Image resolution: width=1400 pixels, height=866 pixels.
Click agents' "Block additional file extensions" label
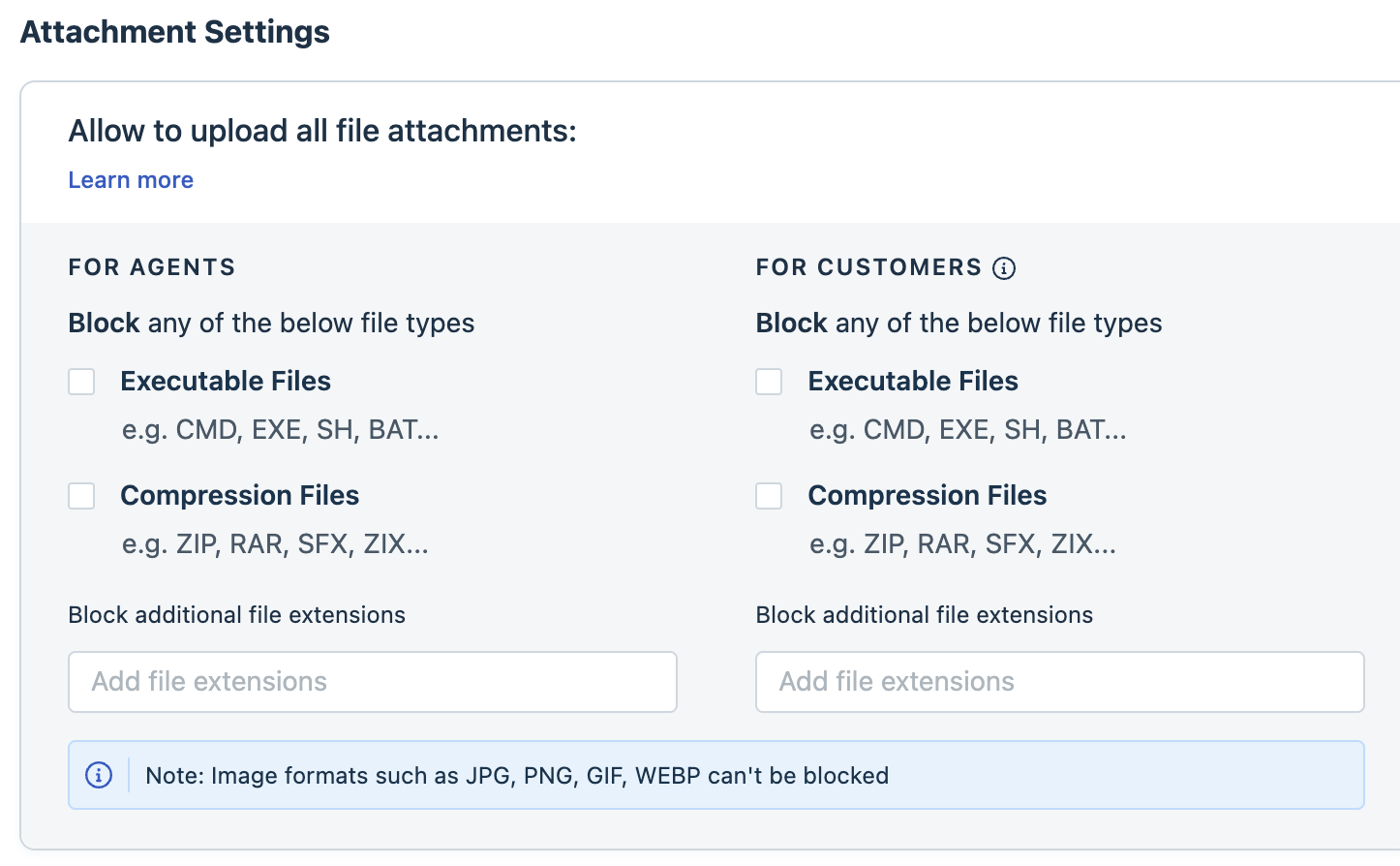point(236,615)
